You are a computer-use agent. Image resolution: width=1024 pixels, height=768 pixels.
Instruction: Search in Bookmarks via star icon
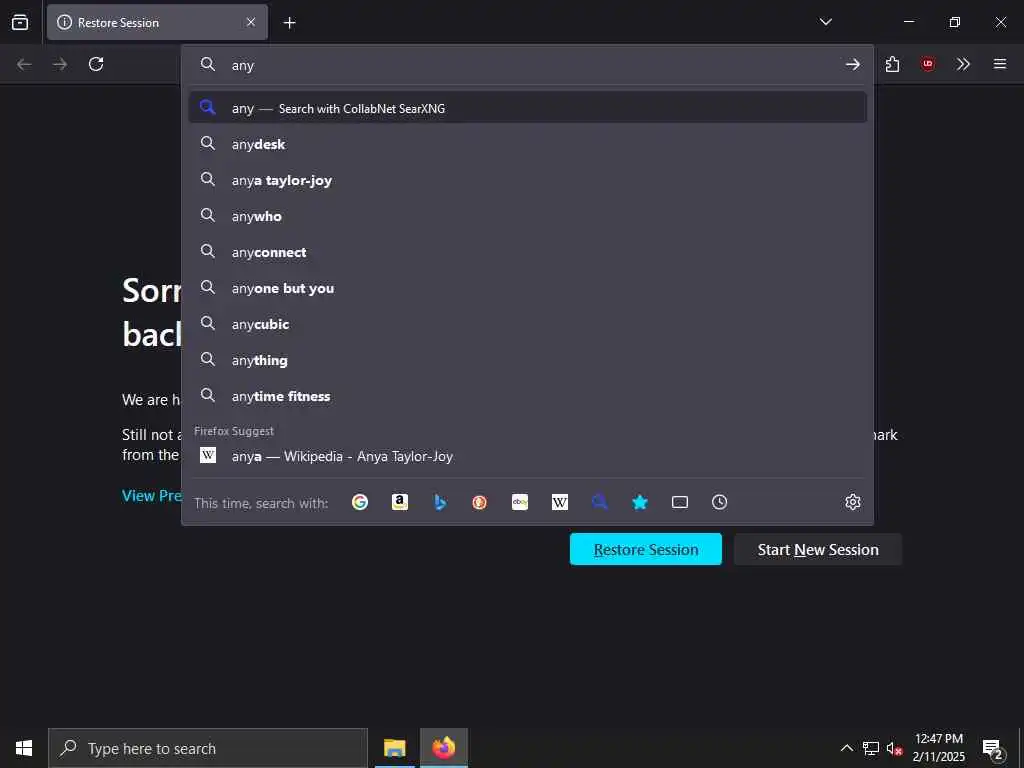click(640, 502)
